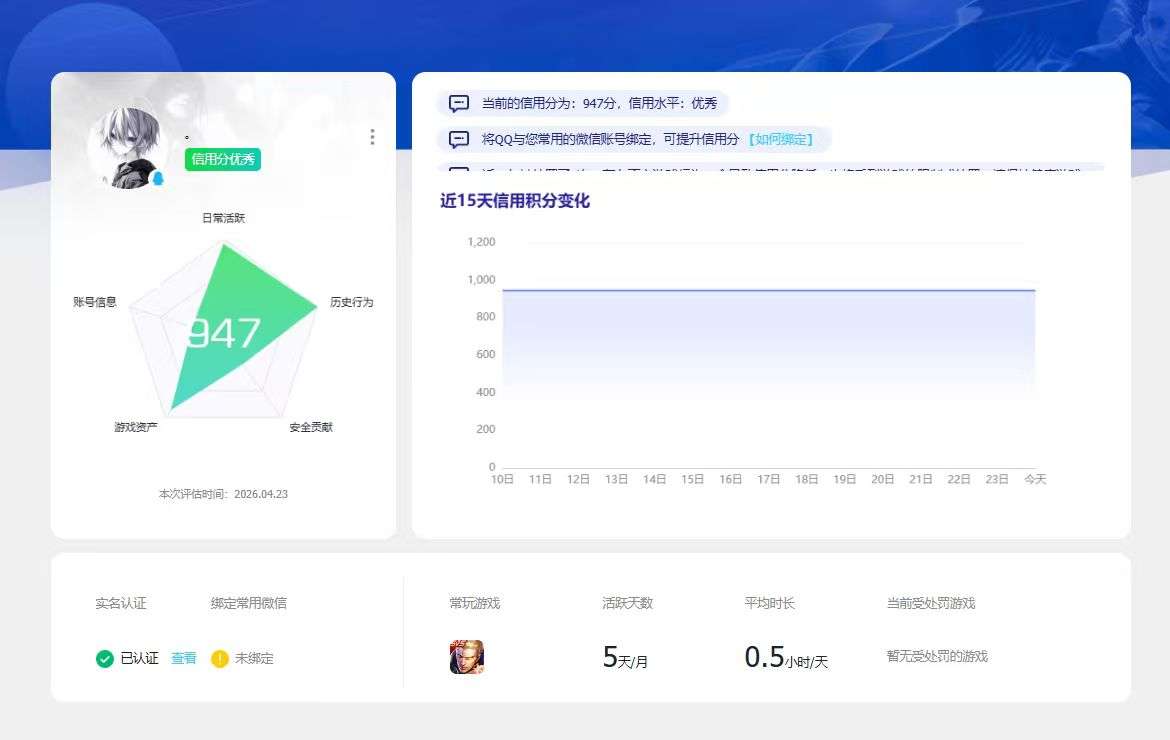Open the 查看 link beside 已认证

coord(184,658)
